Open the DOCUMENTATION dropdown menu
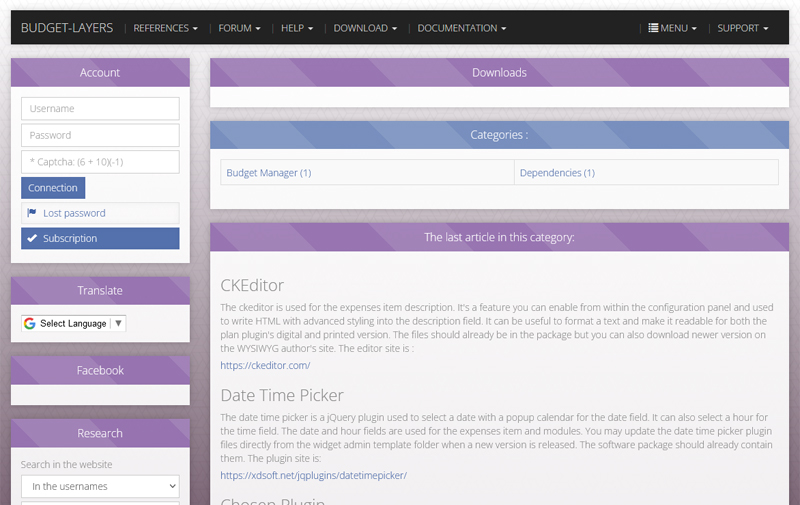This screenshot has width=800, height=505. click(462, 28)
